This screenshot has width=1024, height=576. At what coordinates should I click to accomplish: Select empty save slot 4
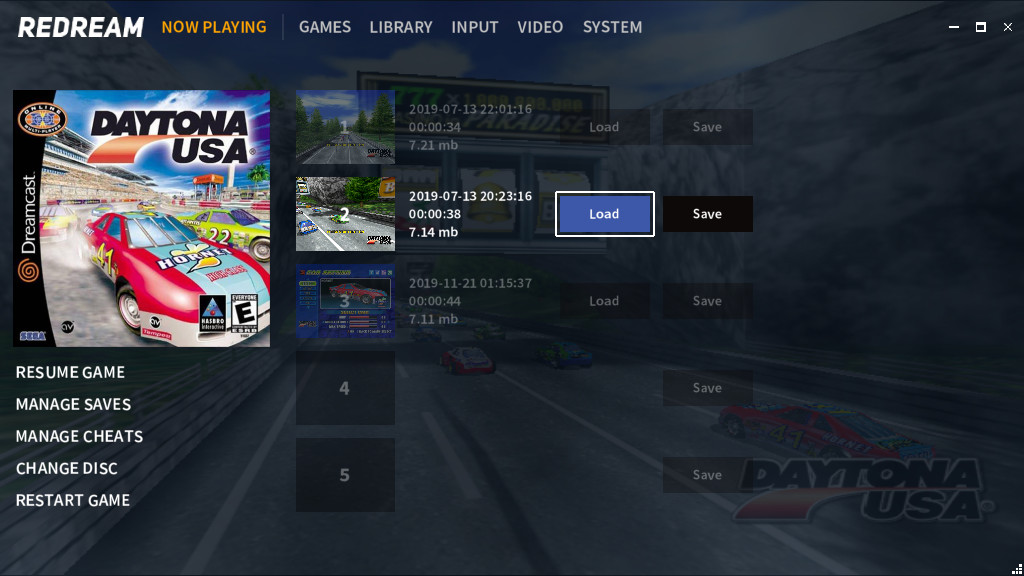pos(345,388)
